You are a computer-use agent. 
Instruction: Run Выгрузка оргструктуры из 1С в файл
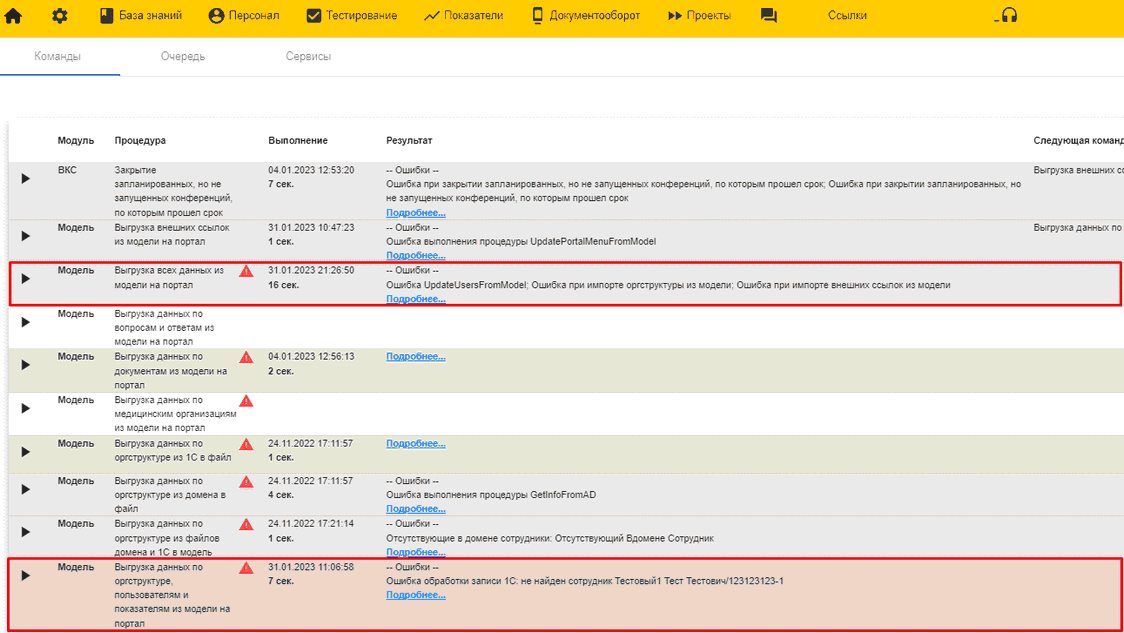pyautogui.click(x=26, y=452)
